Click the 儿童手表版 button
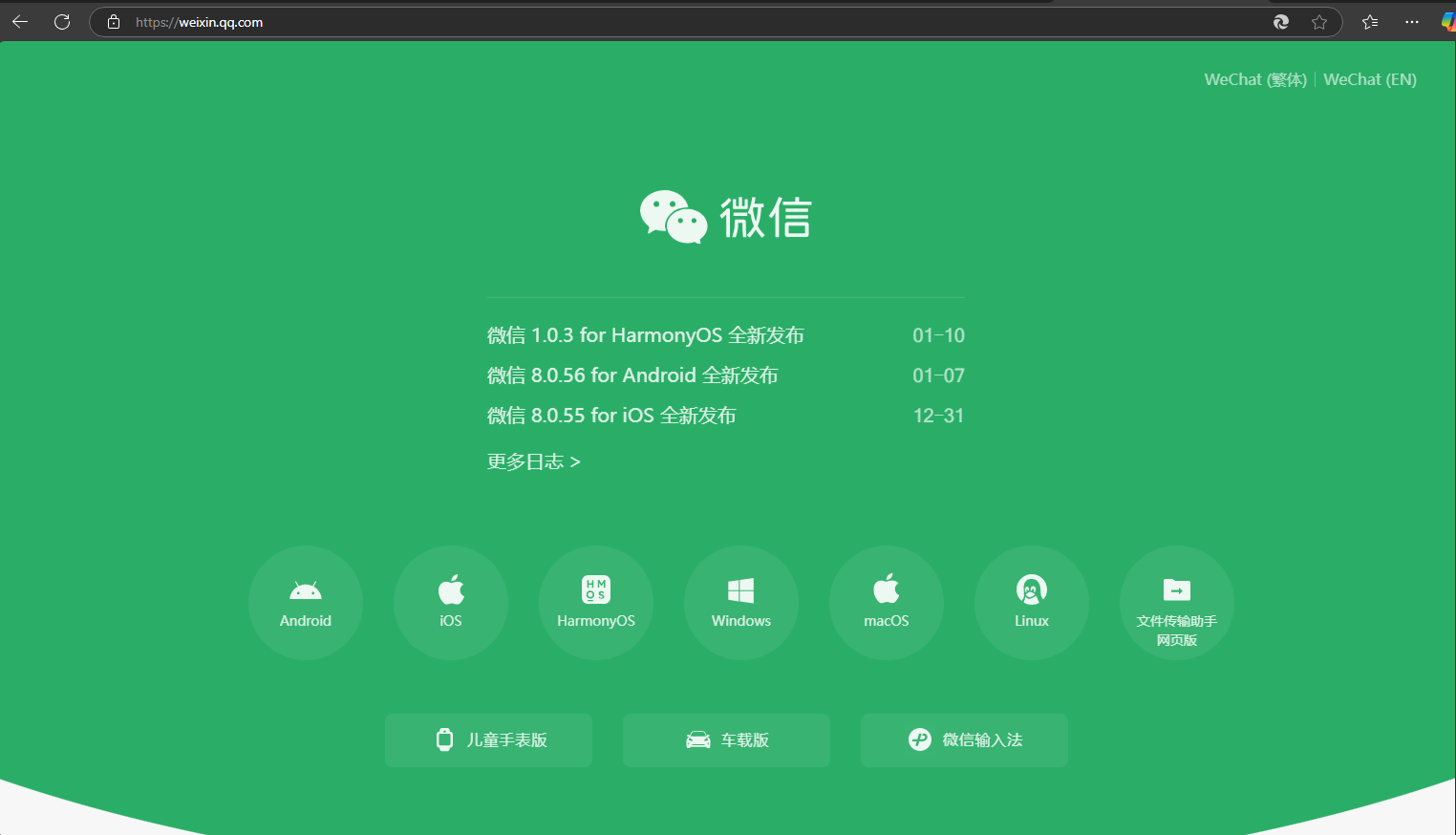 [x=489, y=740]
